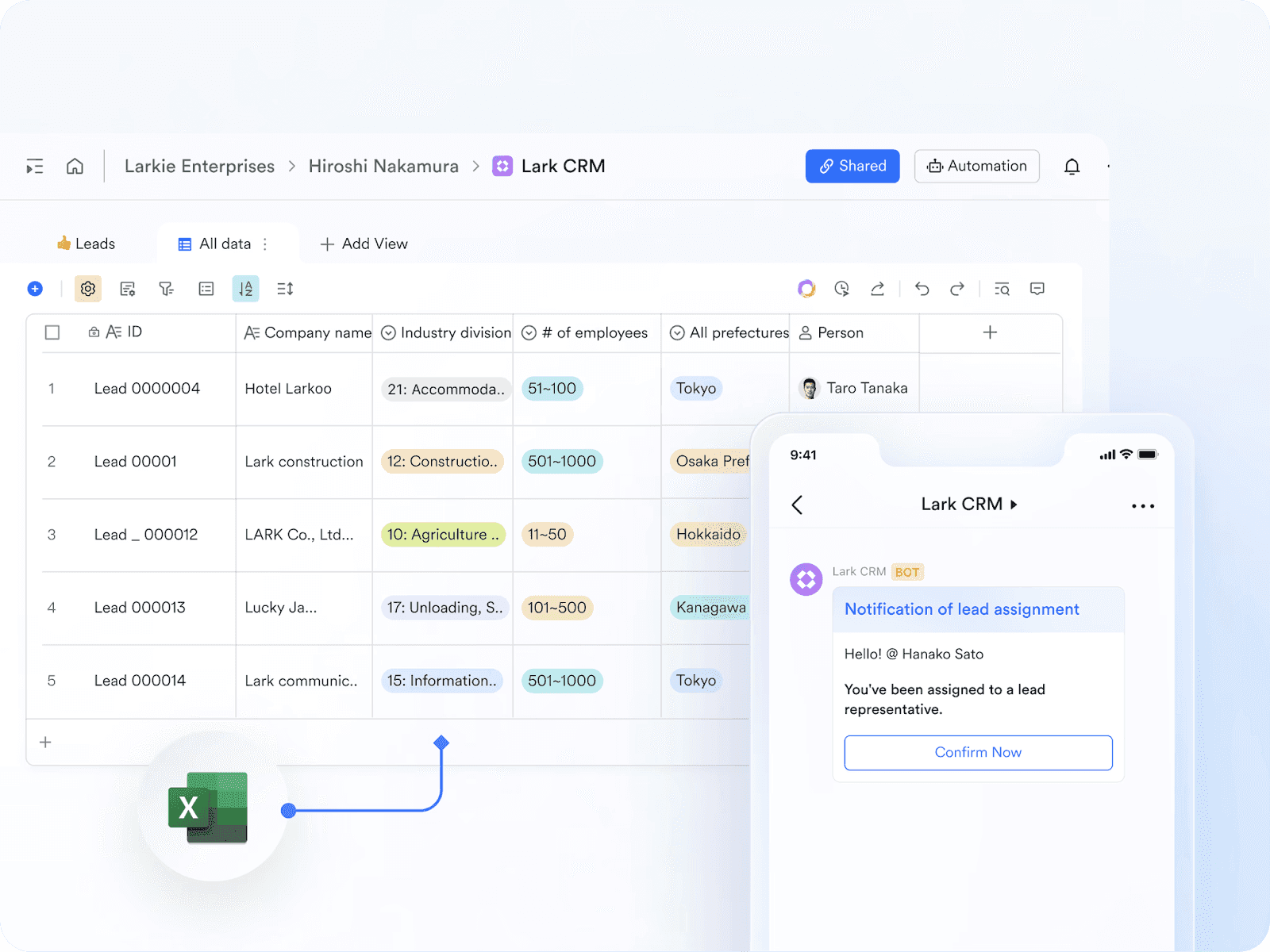The width and height of the screenshot is (1270, 952).
Task: Click the share arrow icon in toolbar
Action: [x=877, y=289]
